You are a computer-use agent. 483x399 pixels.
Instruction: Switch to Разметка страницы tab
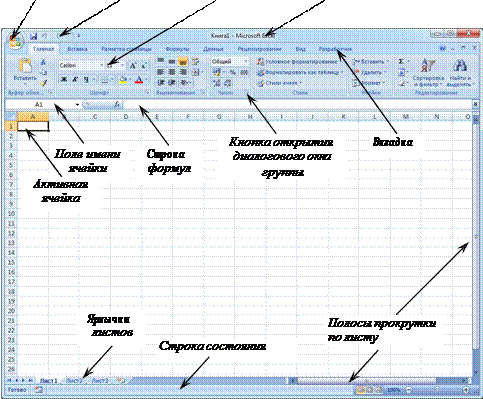[126, 49]
